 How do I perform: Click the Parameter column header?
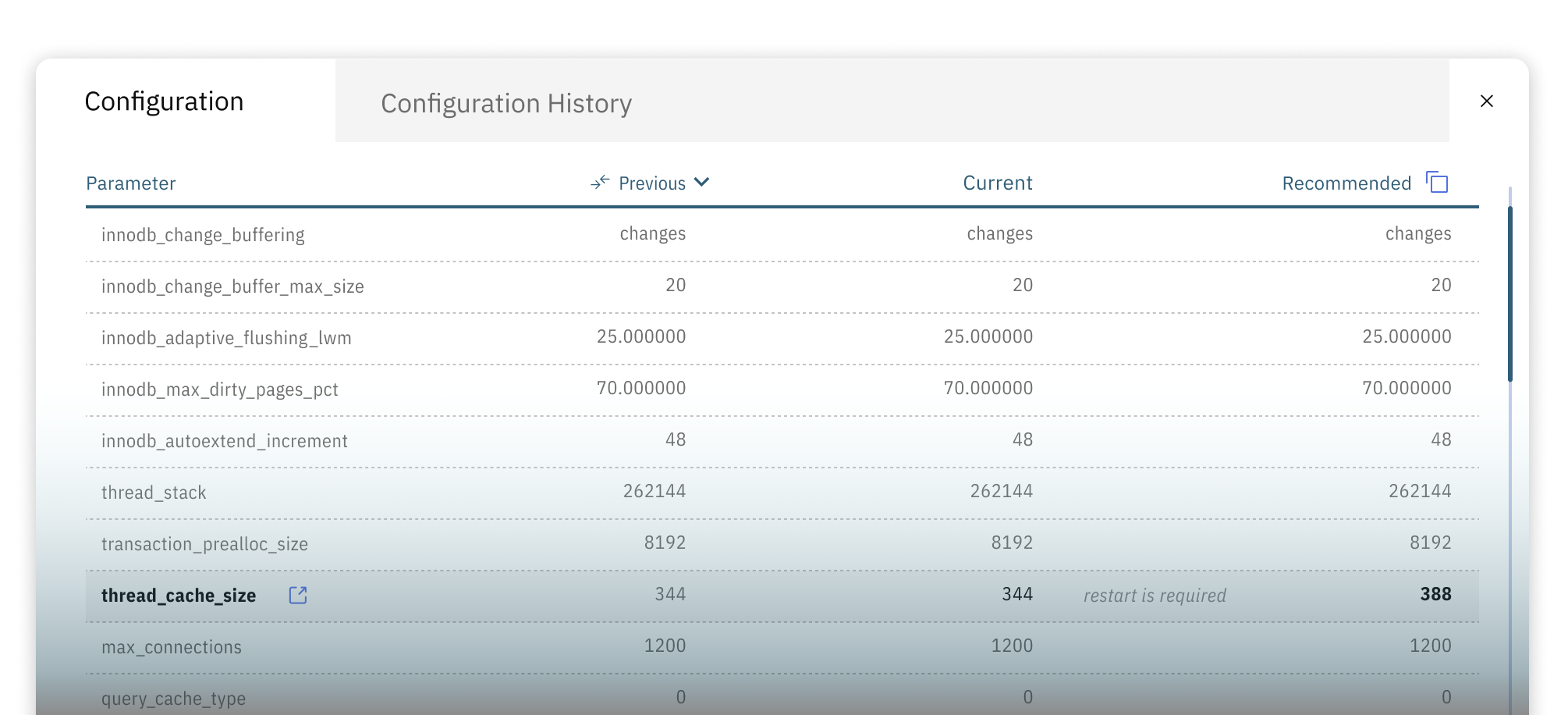click(x=130, y=183)
